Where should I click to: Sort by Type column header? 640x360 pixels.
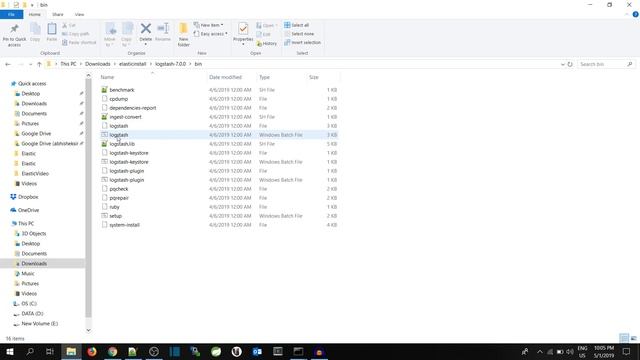[x=264, y=77]
